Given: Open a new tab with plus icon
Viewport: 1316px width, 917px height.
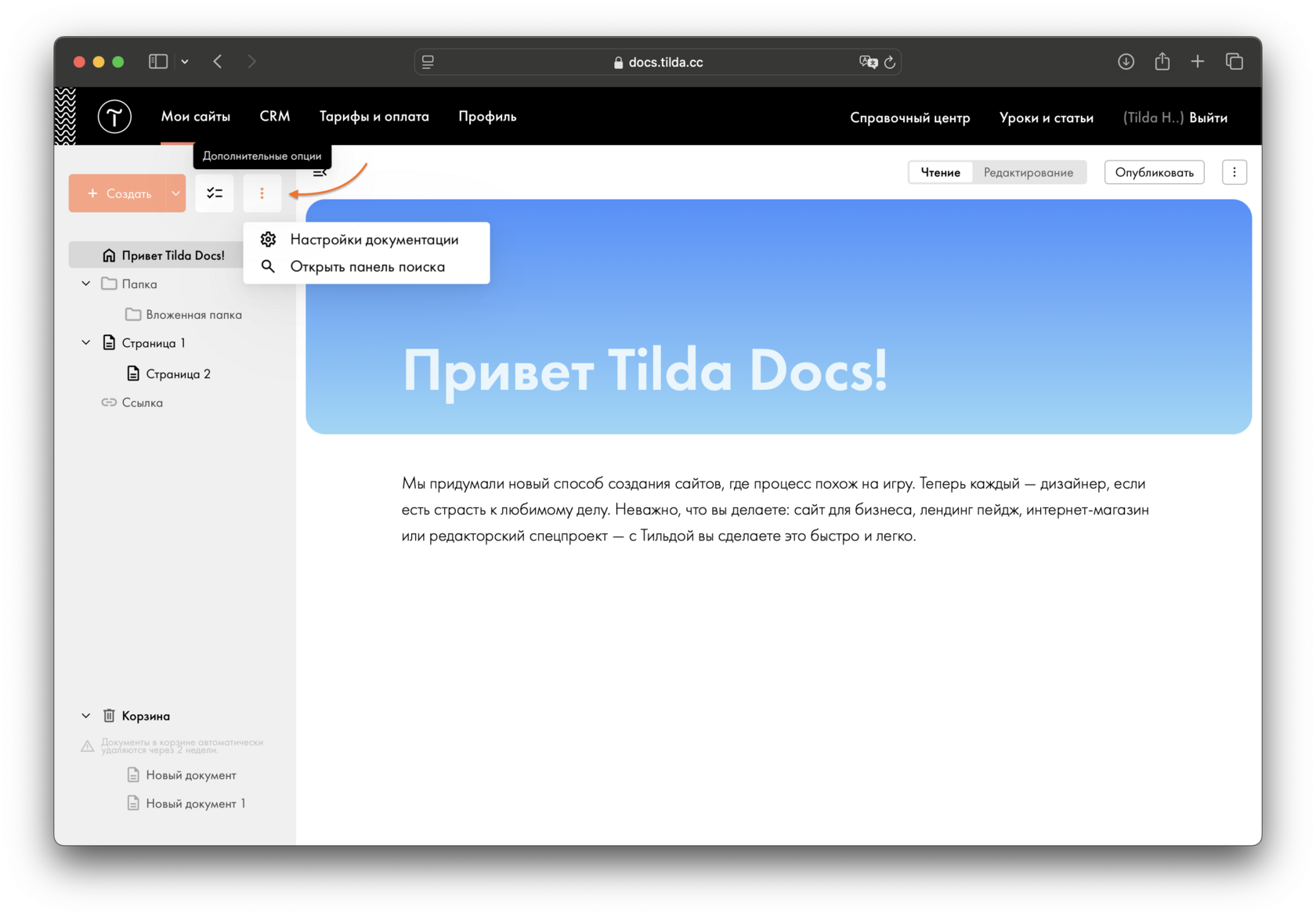Looking at the screenshot, I should [x=1198, y=61].
